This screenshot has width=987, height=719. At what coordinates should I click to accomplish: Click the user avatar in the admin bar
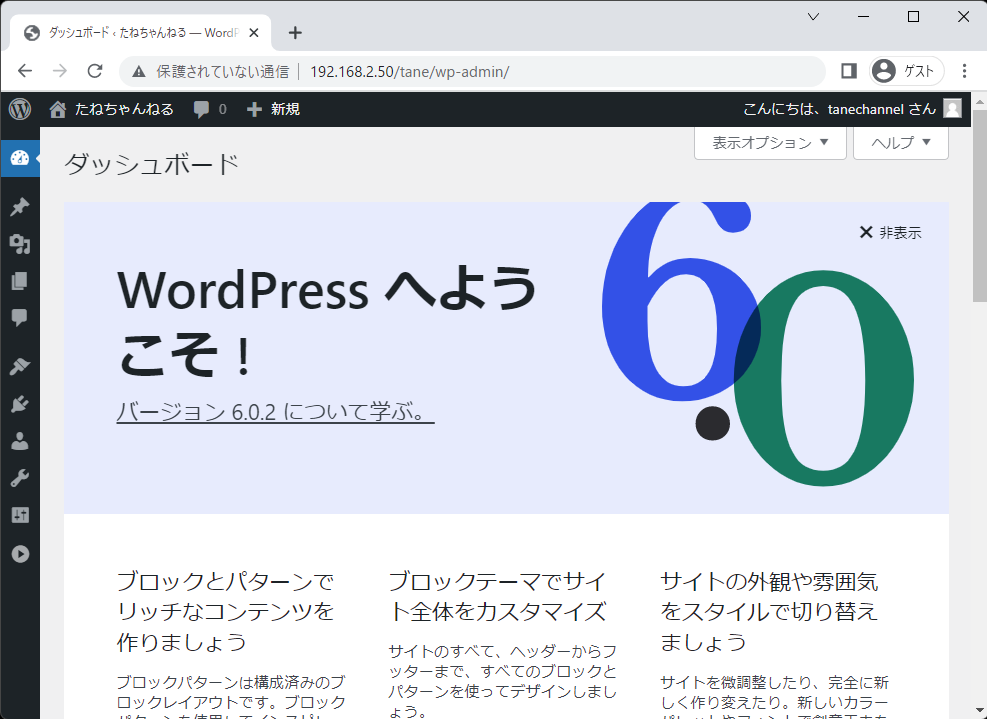coord(952,109)
